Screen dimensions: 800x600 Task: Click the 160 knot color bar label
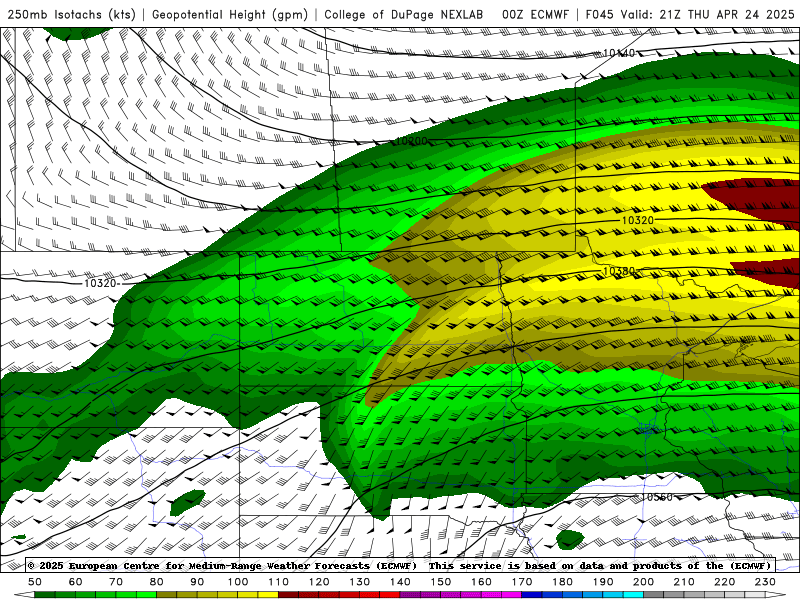pos(481,582)
